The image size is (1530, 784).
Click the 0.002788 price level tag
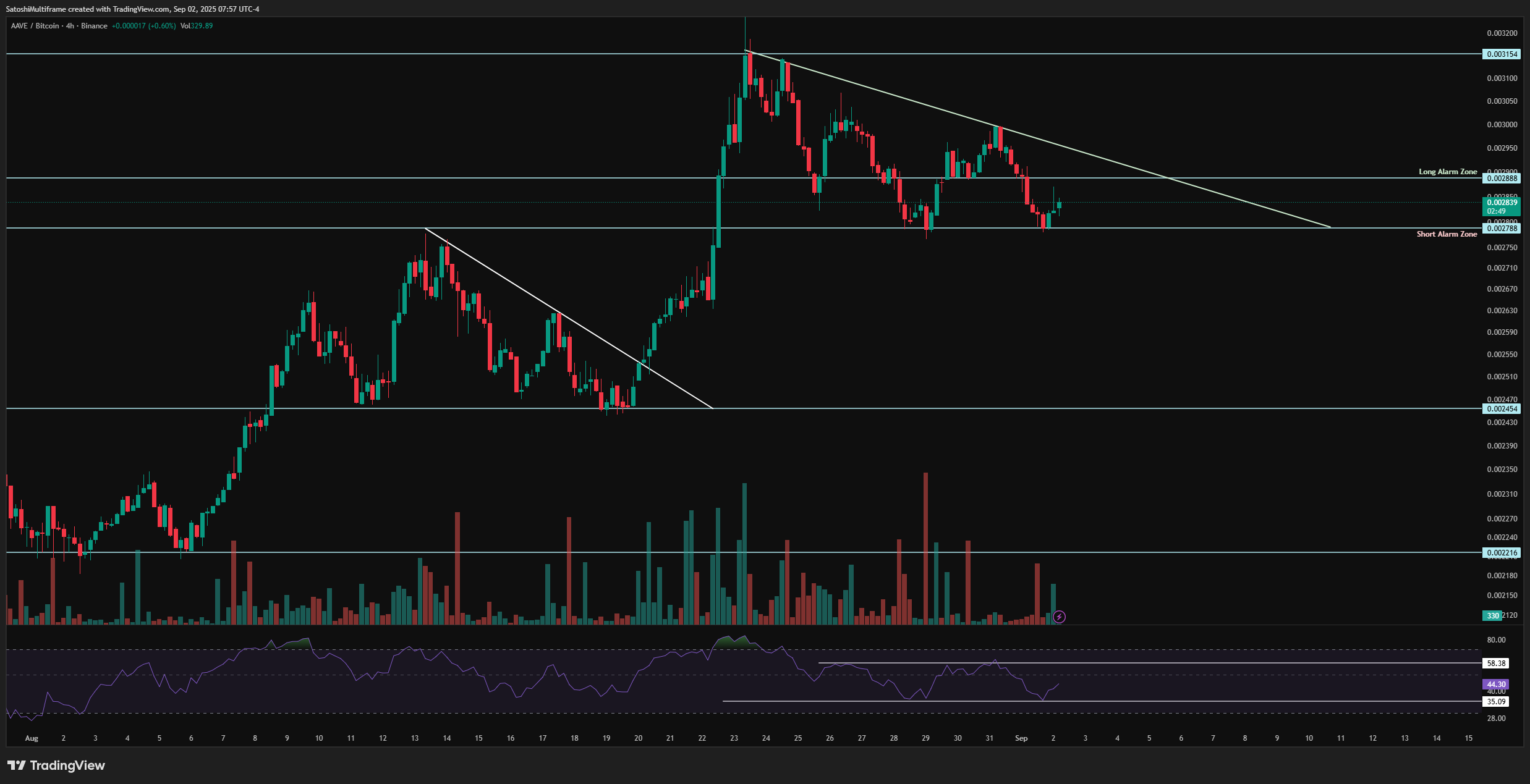pyautogui.click(x=1502, y=229)
